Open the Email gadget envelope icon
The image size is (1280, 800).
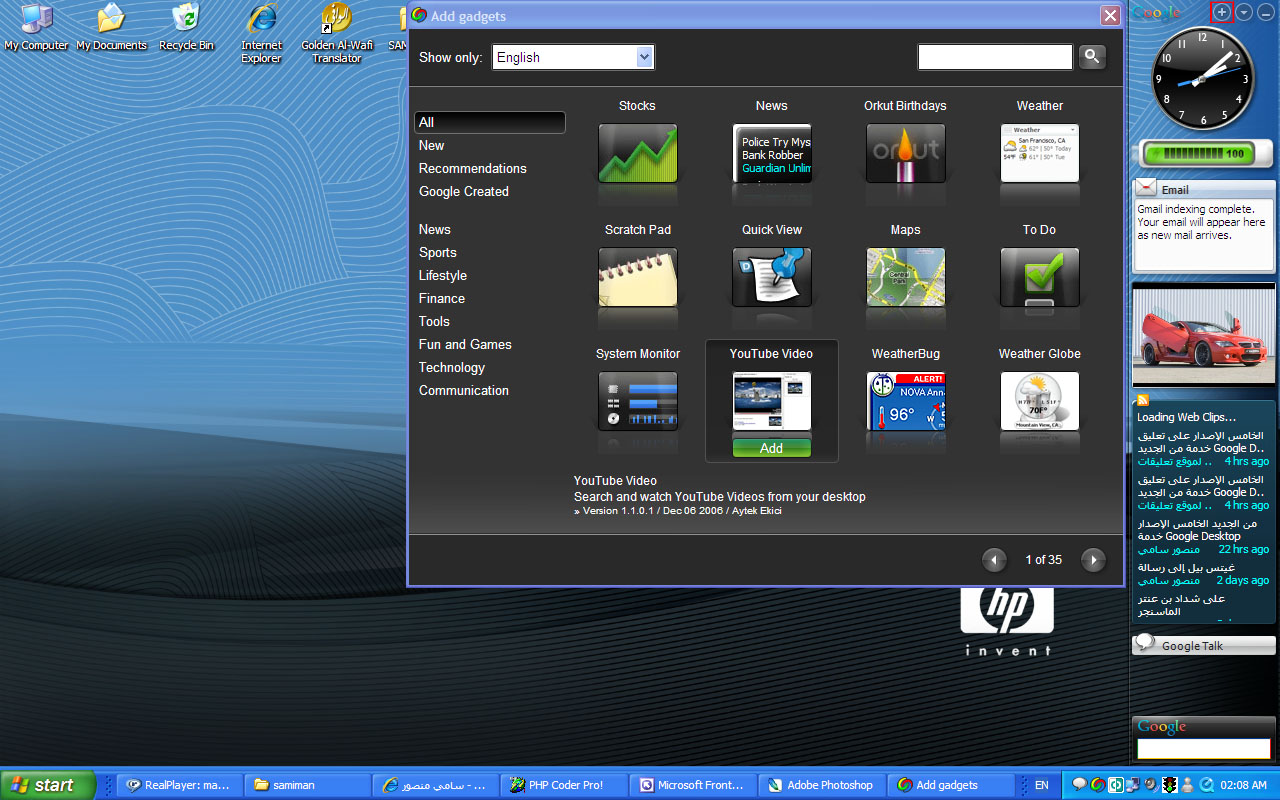tap(1146, 188)
